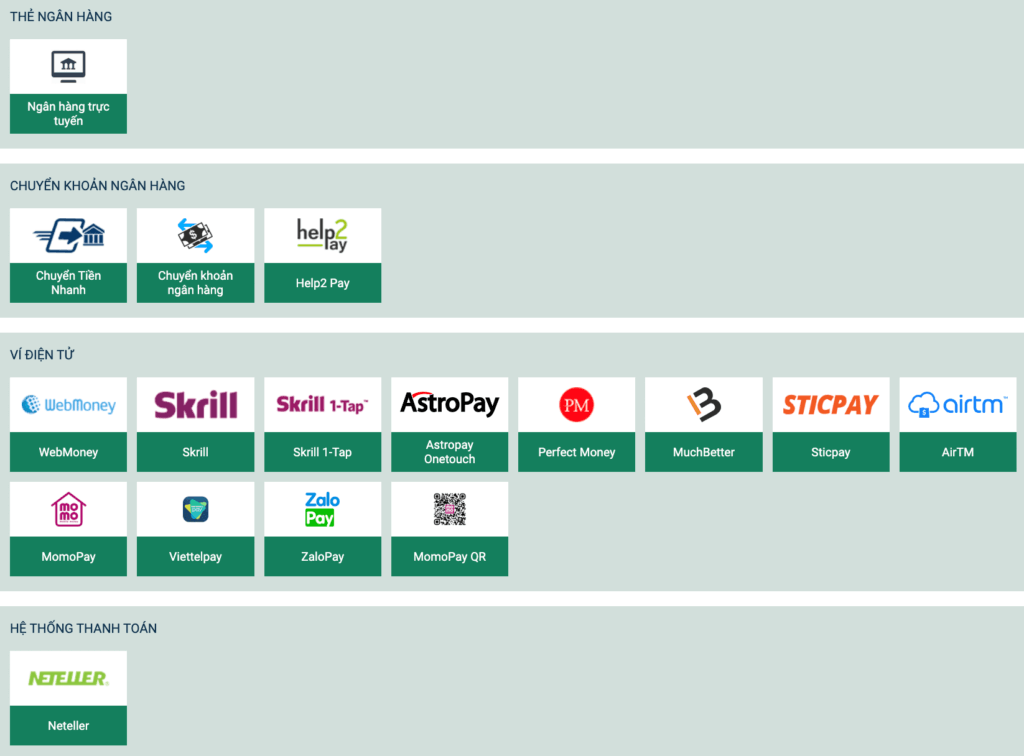The width and height of the screenshot is (1024, 756).
Task: Select the 'ZaloPay' green label
Action: tap(323, 556)
